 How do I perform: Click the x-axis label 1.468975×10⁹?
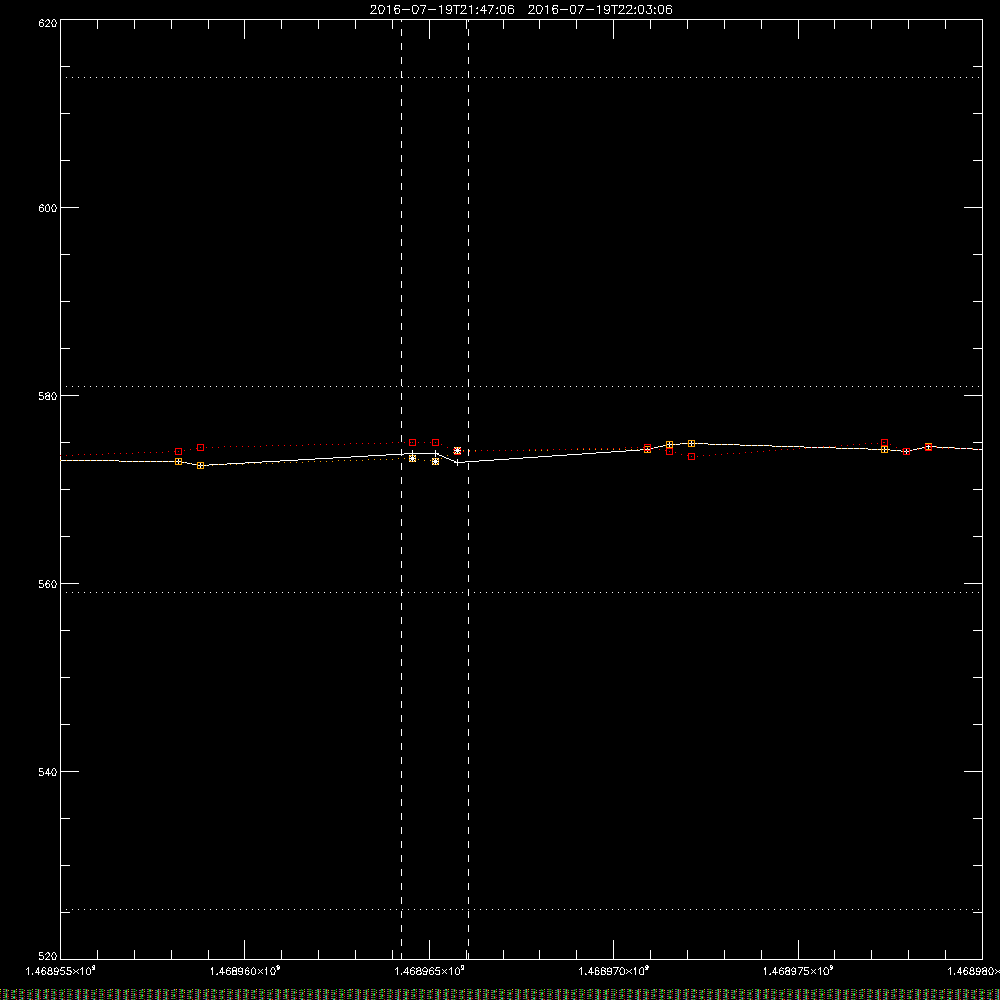[x=798, y=971]
